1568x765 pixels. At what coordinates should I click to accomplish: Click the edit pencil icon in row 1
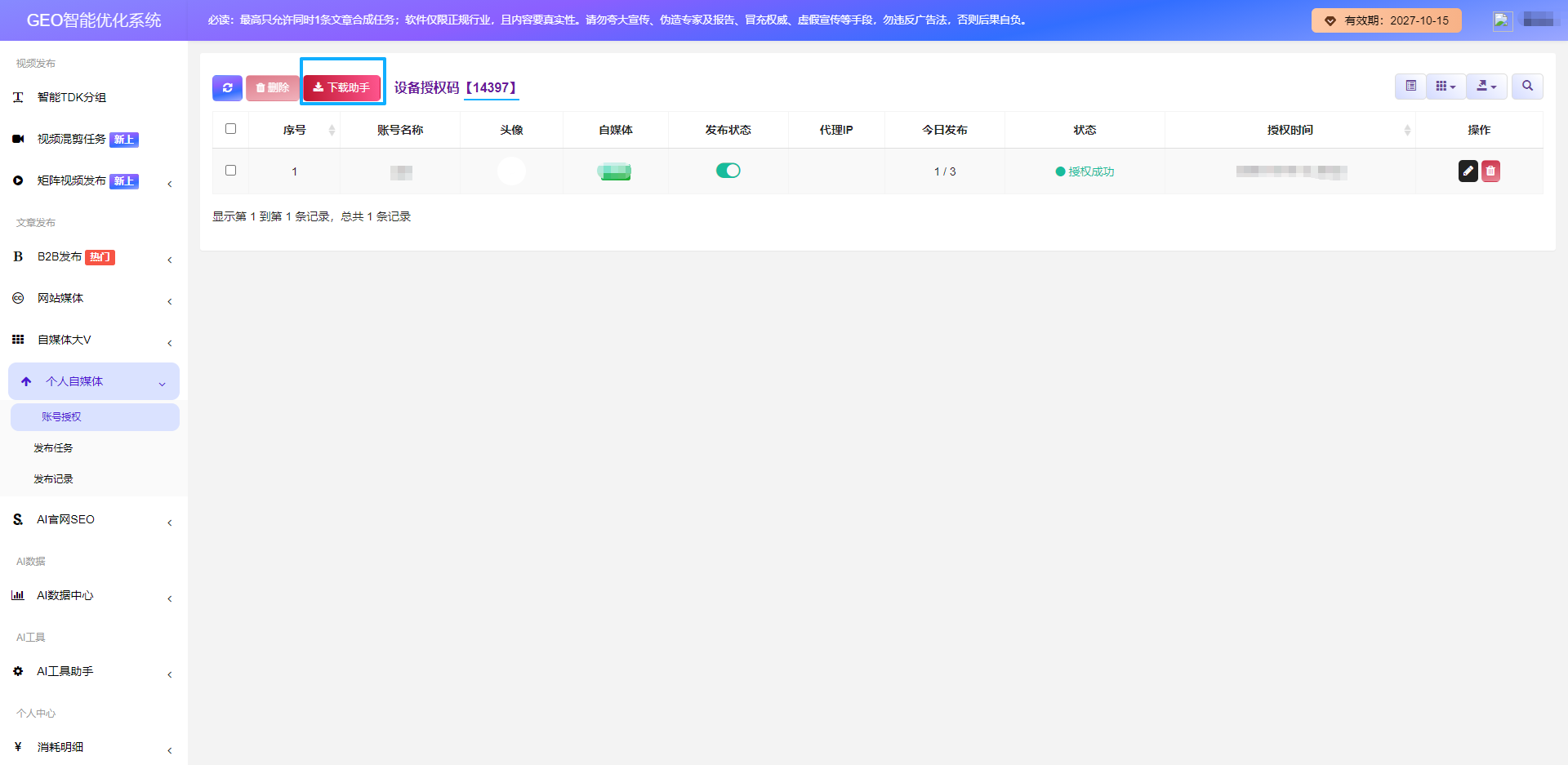point(1468,171)
